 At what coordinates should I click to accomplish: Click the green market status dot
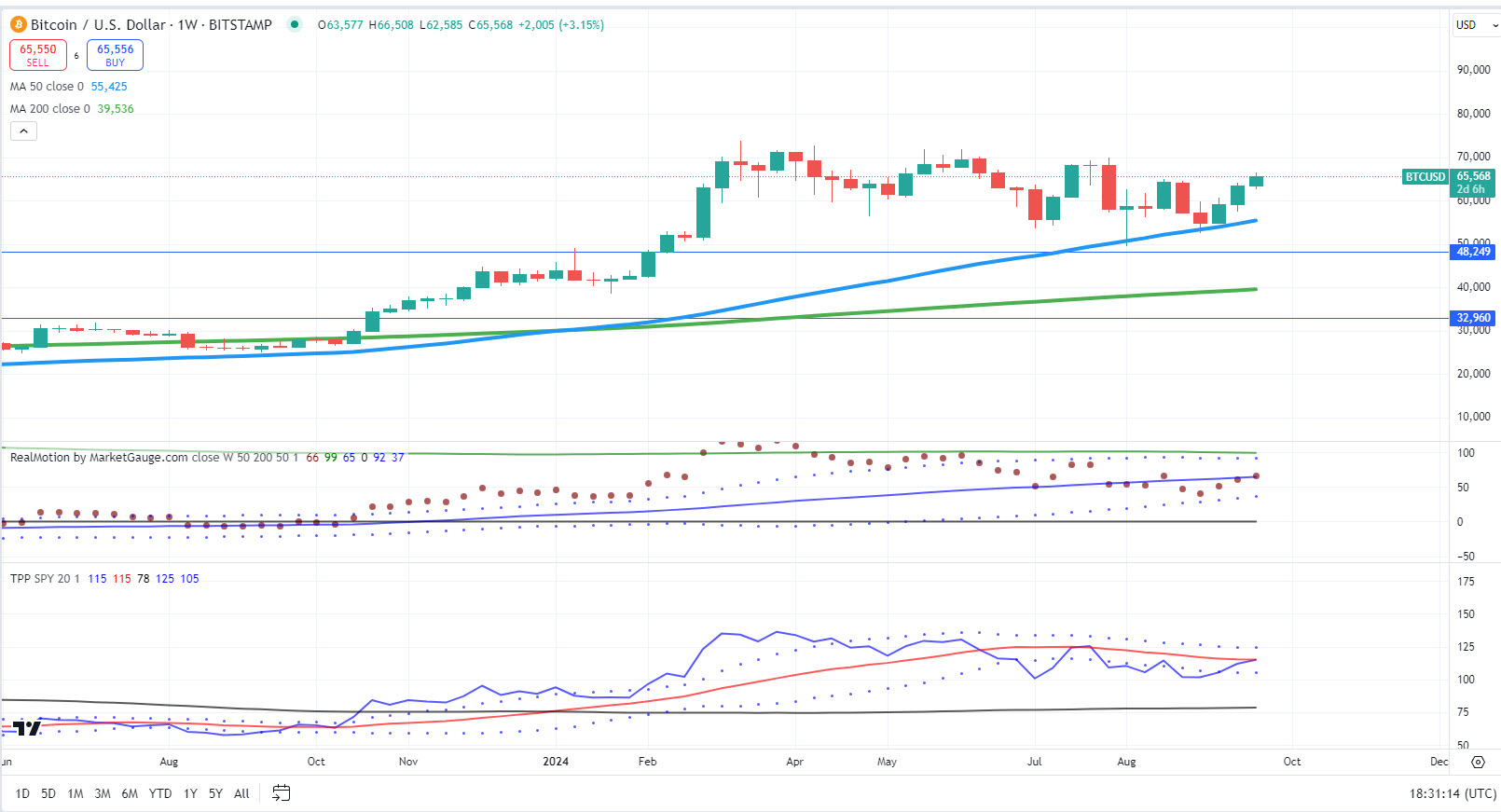pyautogui.click(x=295, y=25)
